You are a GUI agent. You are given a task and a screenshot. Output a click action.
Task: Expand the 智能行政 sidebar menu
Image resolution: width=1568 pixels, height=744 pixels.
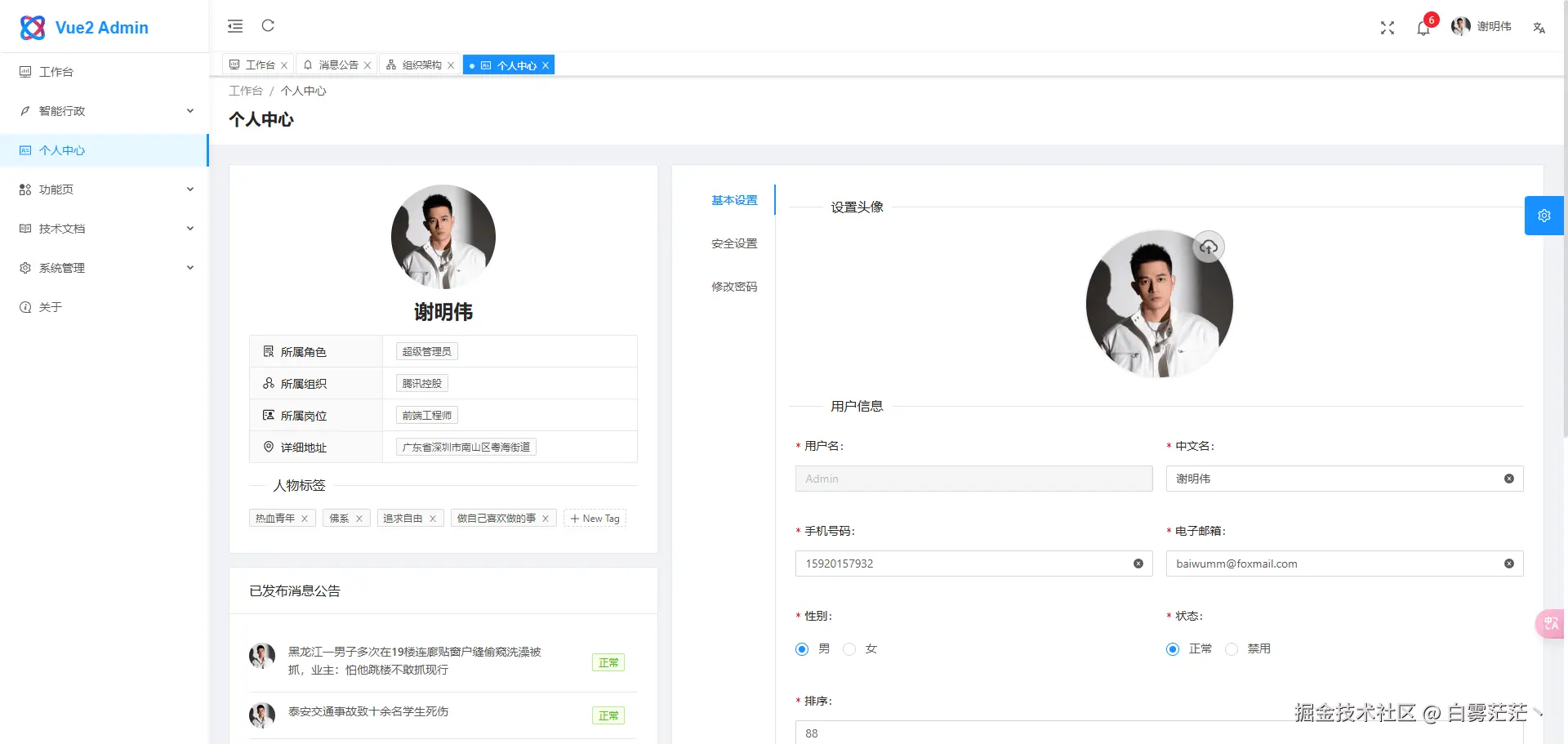coord(105,111)
